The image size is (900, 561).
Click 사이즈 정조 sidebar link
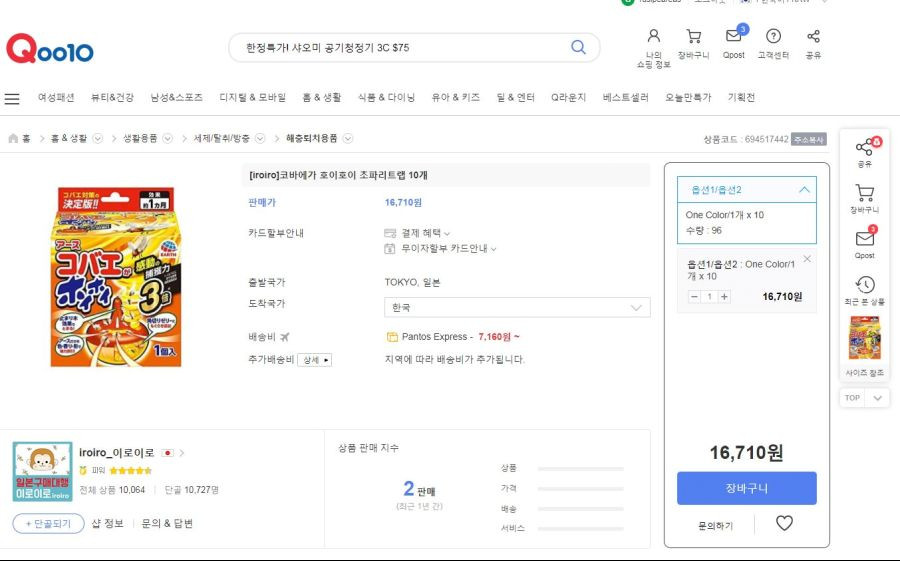point(864,373)
